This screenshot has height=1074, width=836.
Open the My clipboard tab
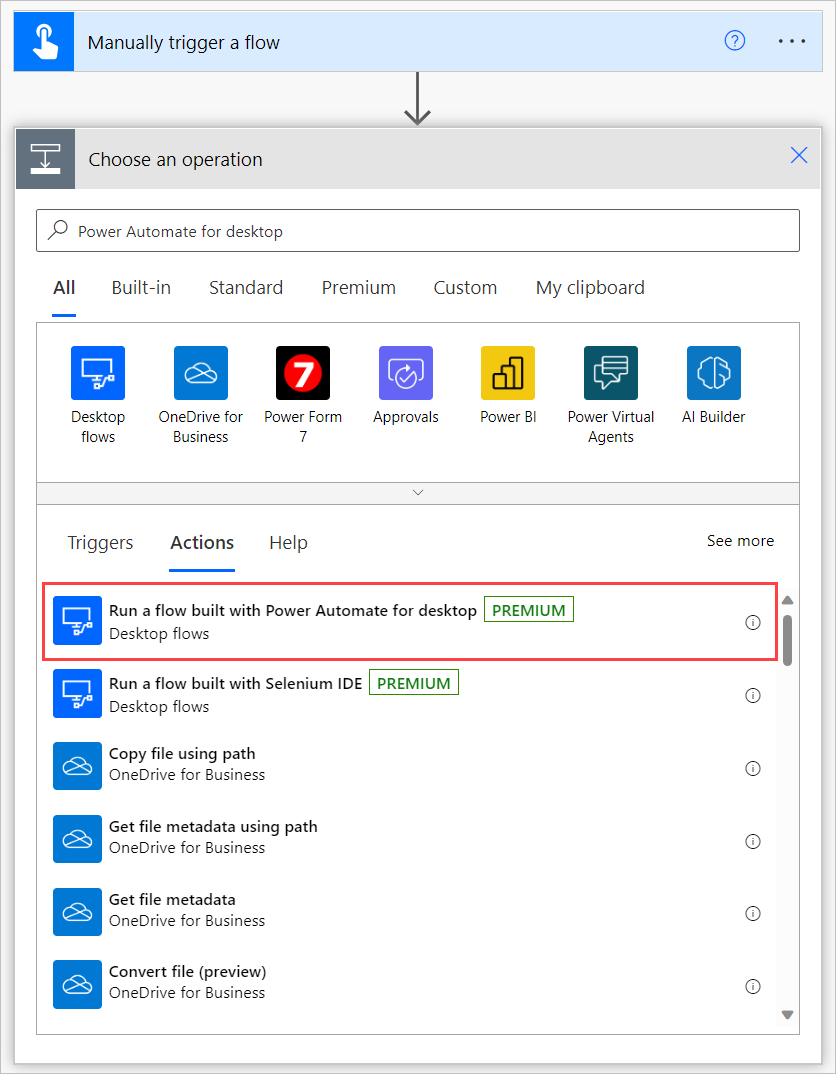tap(590, 288)
